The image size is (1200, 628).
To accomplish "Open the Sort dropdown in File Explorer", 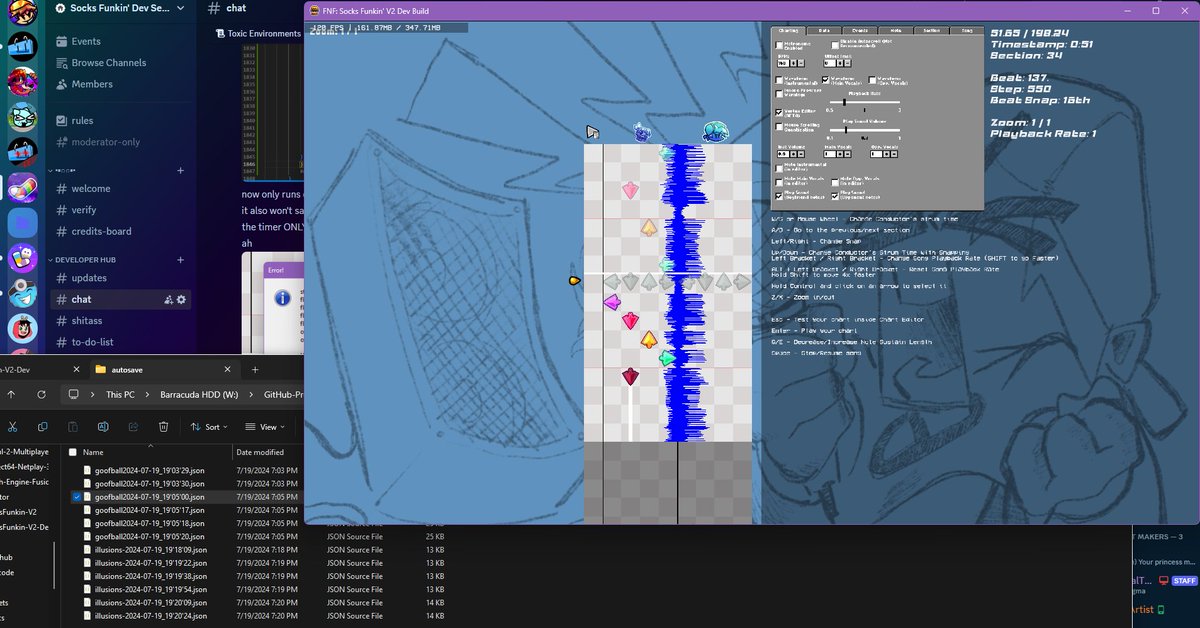I will pos(209,427).
